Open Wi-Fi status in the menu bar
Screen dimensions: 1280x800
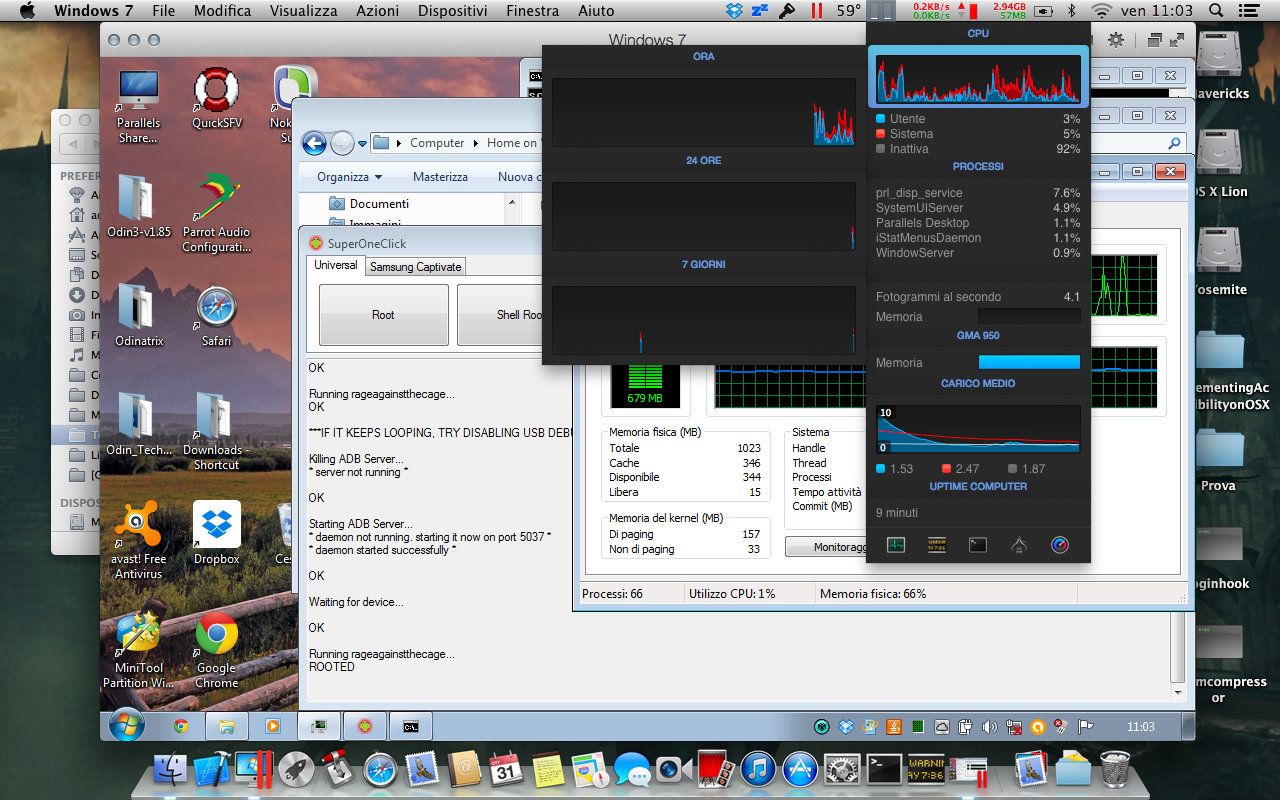coord(1102,11)
